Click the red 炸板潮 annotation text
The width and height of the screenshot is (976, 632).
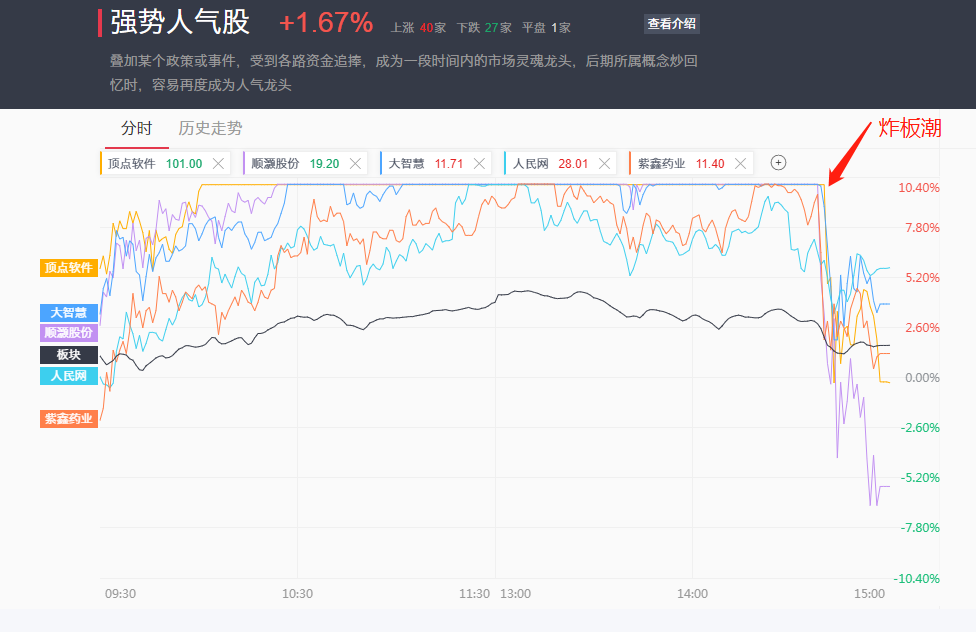coord(909,128)
